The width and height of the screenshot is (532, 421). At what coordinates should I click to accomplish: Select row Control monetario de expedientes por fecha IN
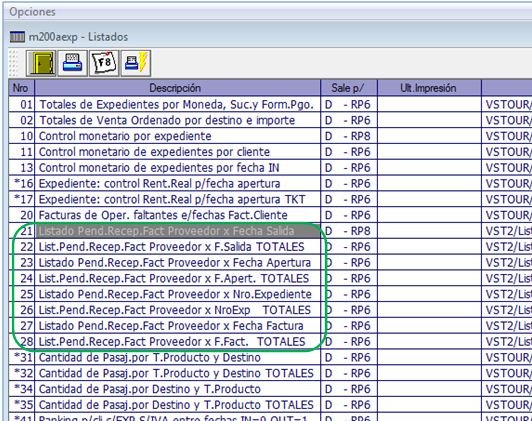coord(177,168)
